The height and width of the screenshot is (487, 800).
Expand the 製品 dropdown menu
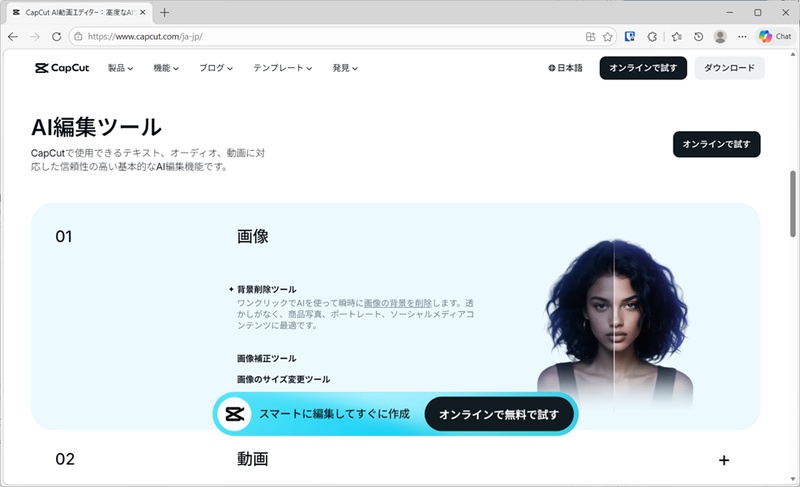pyautogui.click(x=120, y=68)
